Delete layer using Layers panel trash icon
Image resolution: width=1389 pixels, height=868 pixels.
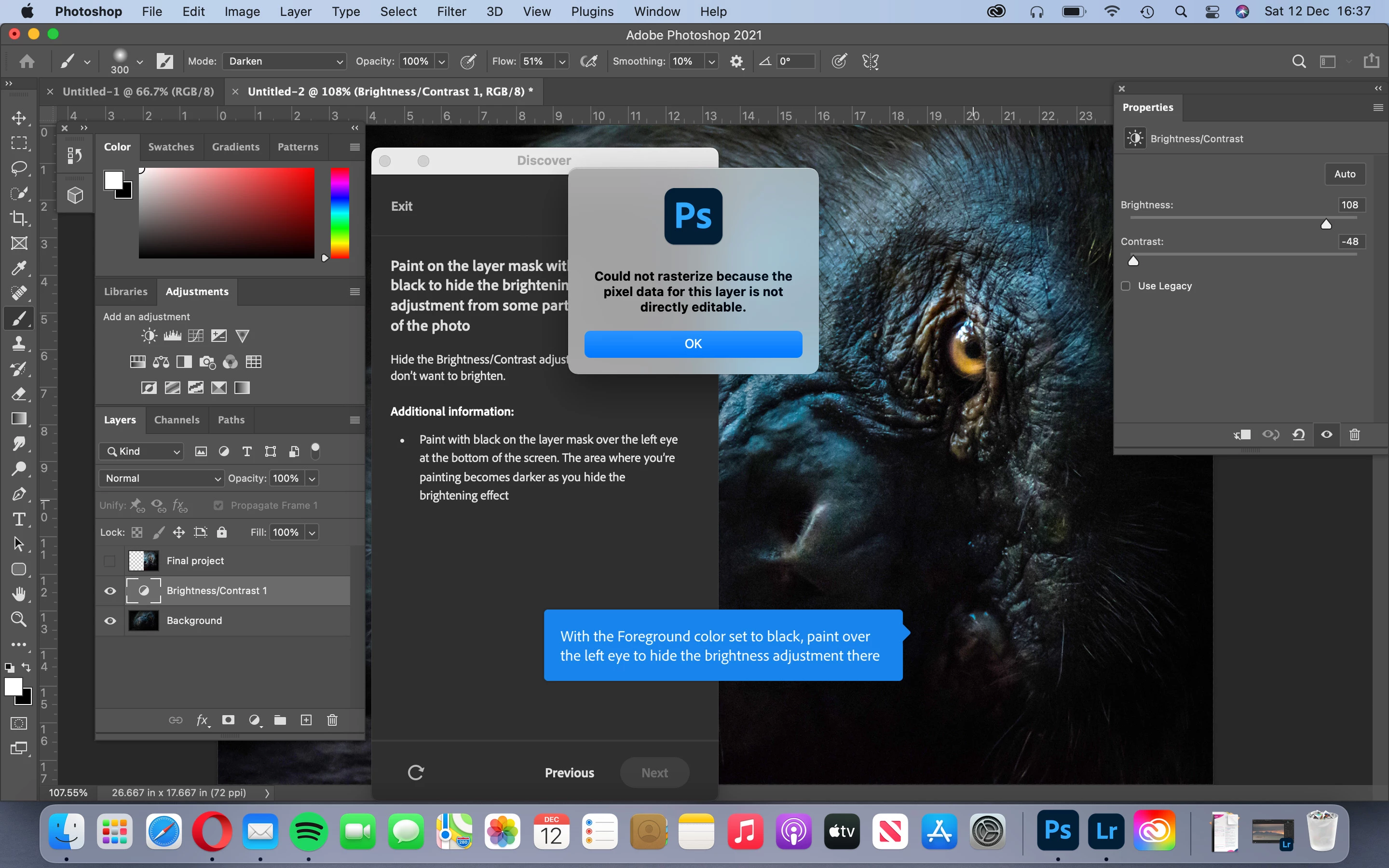click(x=332, y=720)
